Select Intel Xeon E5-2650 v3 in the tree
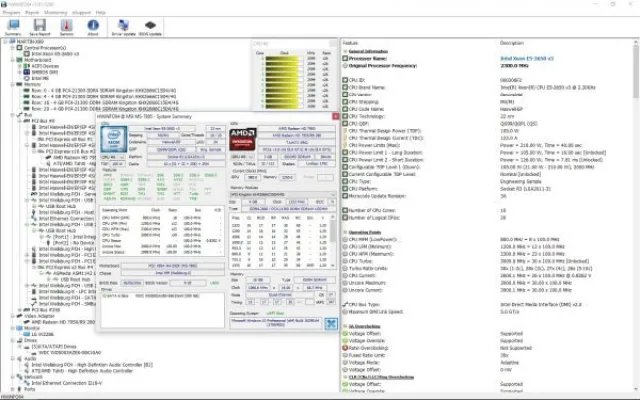 point(55,54)
